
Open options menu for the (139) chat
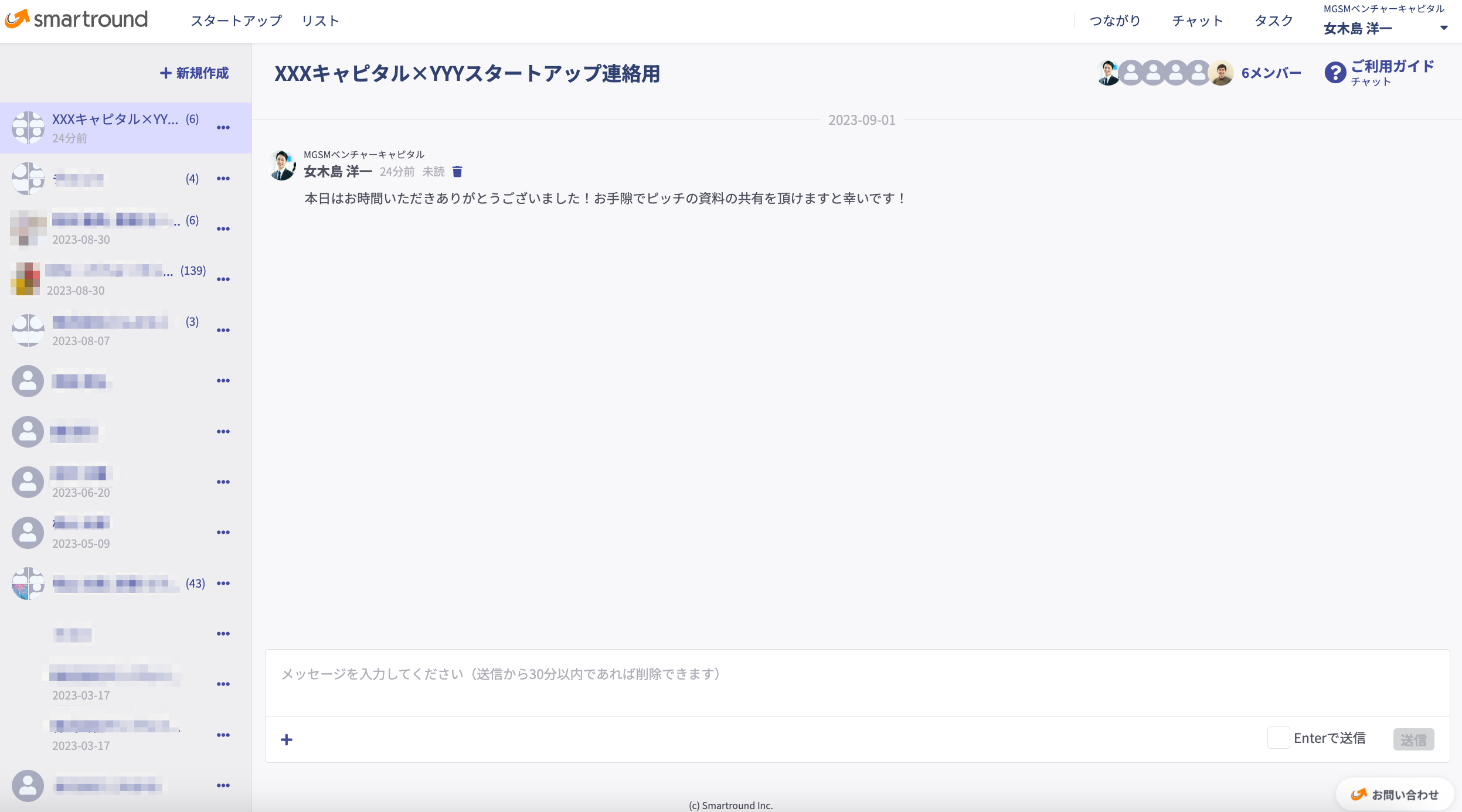pyautogui.click(x=223, y=279)
